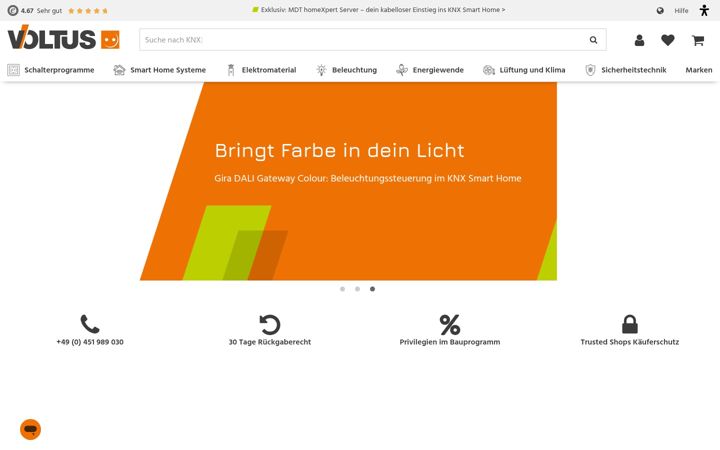Click the phone handset icon

(90, 324)
